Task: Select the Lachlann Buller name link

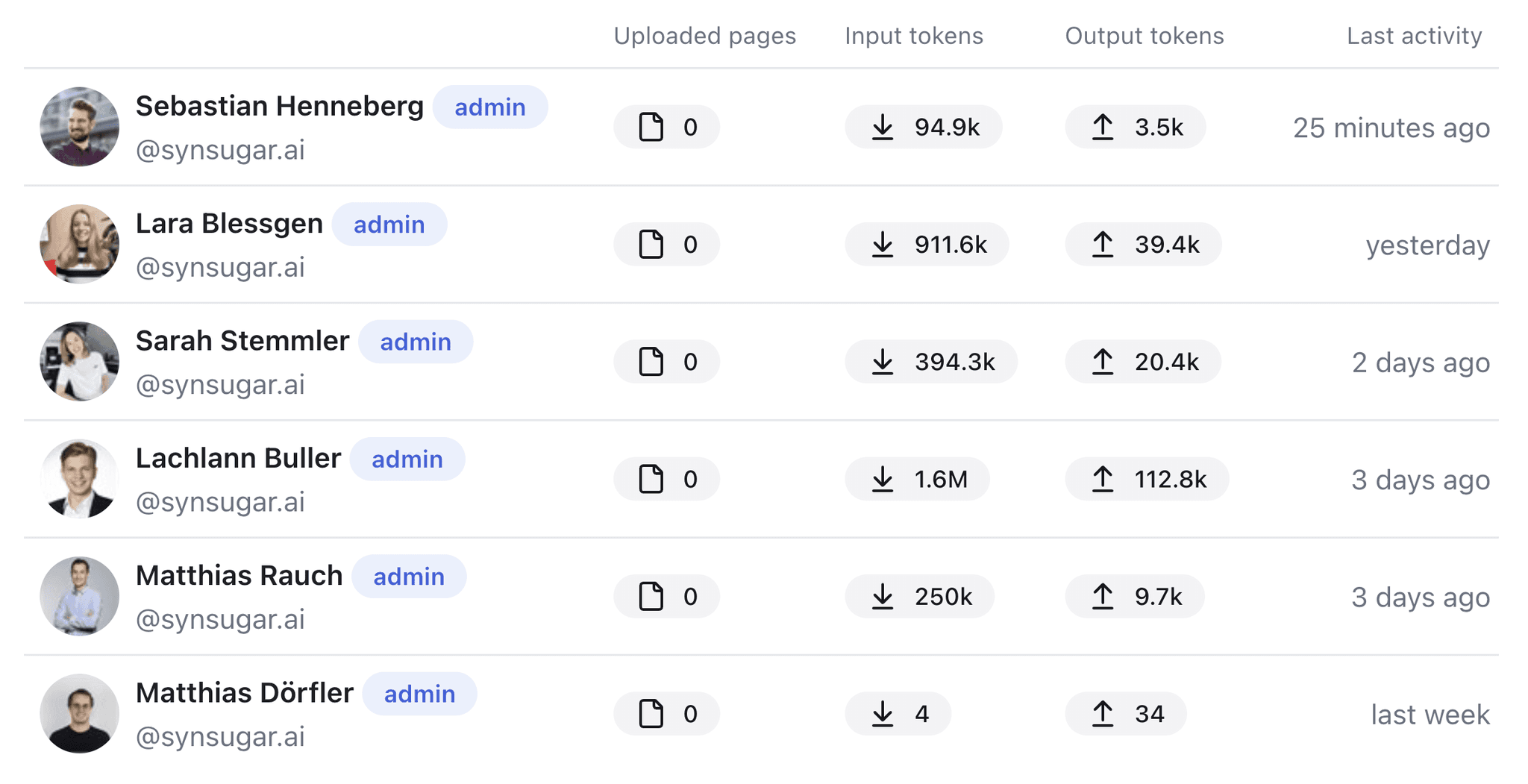Action: [x=239, y=458]
